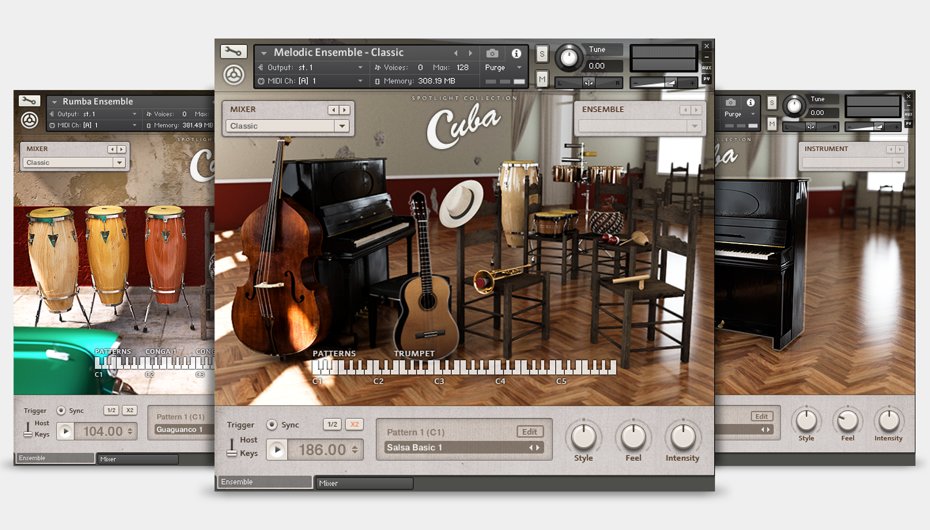Mute instrument with the M button
This screenshot has width=930, height=530.
pyautogui.click(x=542, y=79)
